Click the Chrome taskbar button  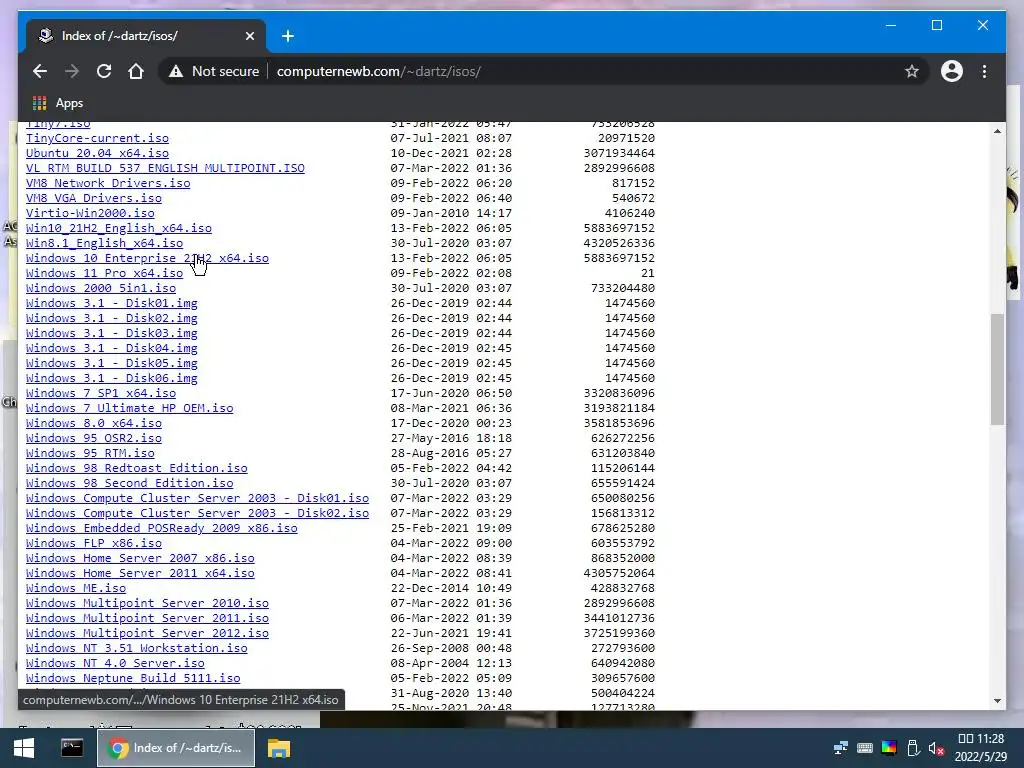click(x=176, y=748)
